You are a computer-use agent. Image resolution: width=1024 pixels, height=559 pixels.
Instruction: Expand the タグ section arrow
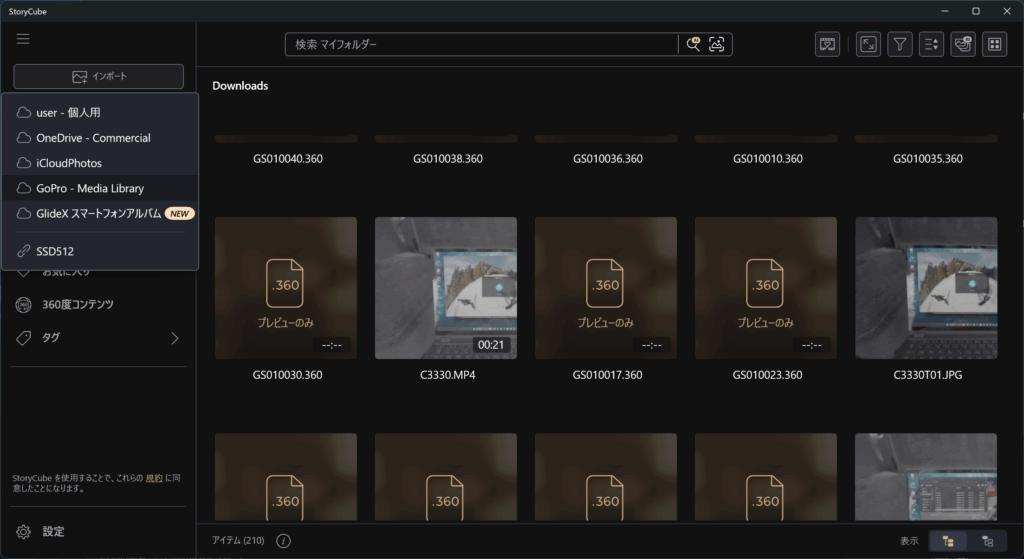(x=174, y=338)
